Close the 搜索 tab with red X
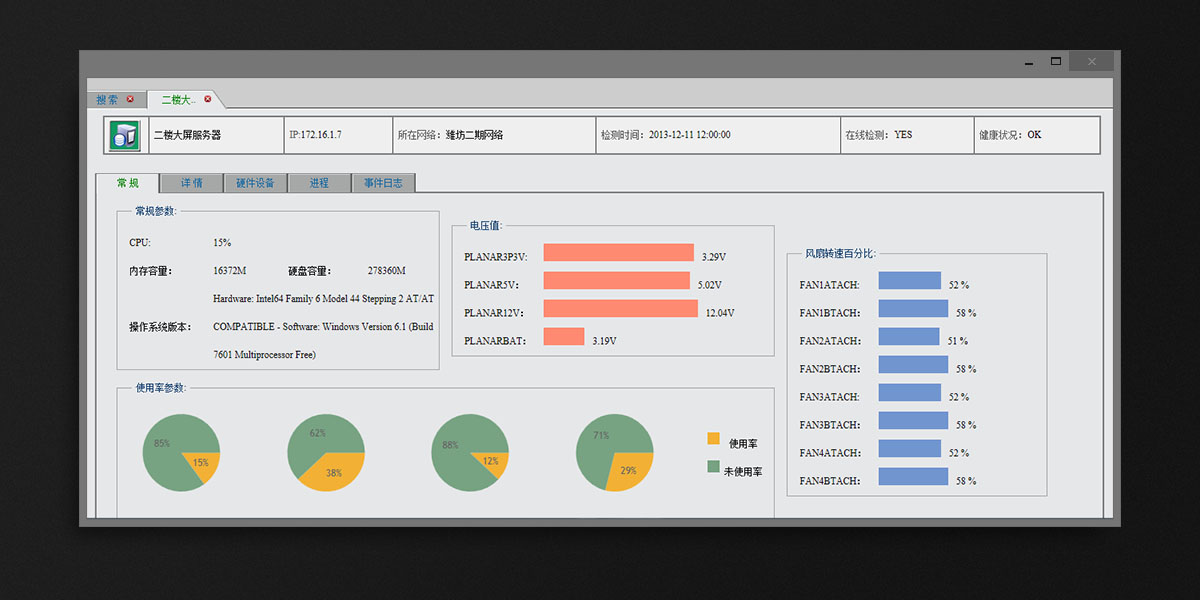 130,99
